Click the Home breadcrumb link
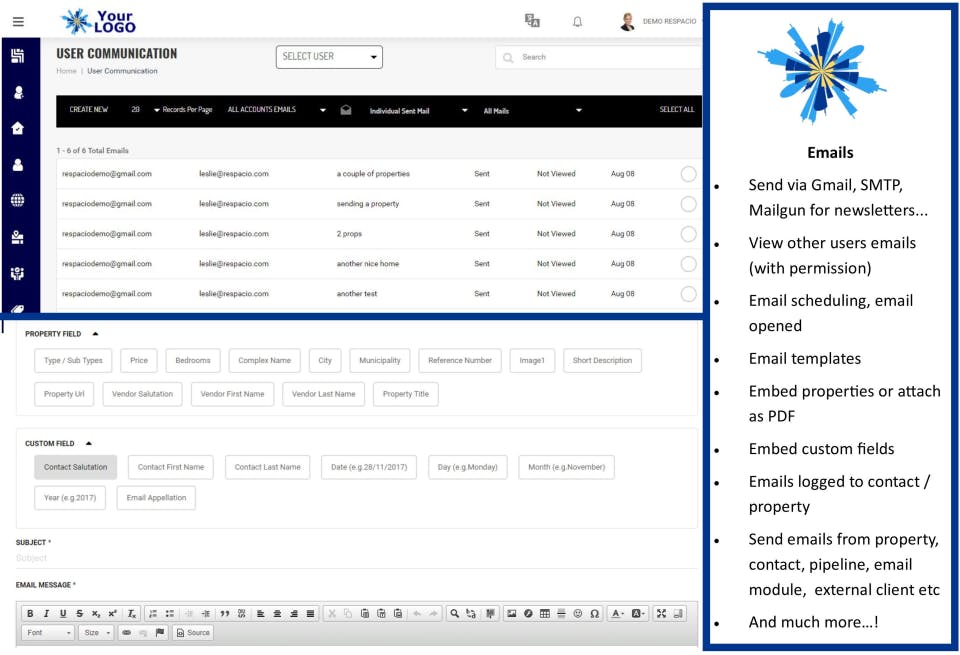The height and width of the screenshot is (655, 960). point(66,71)
